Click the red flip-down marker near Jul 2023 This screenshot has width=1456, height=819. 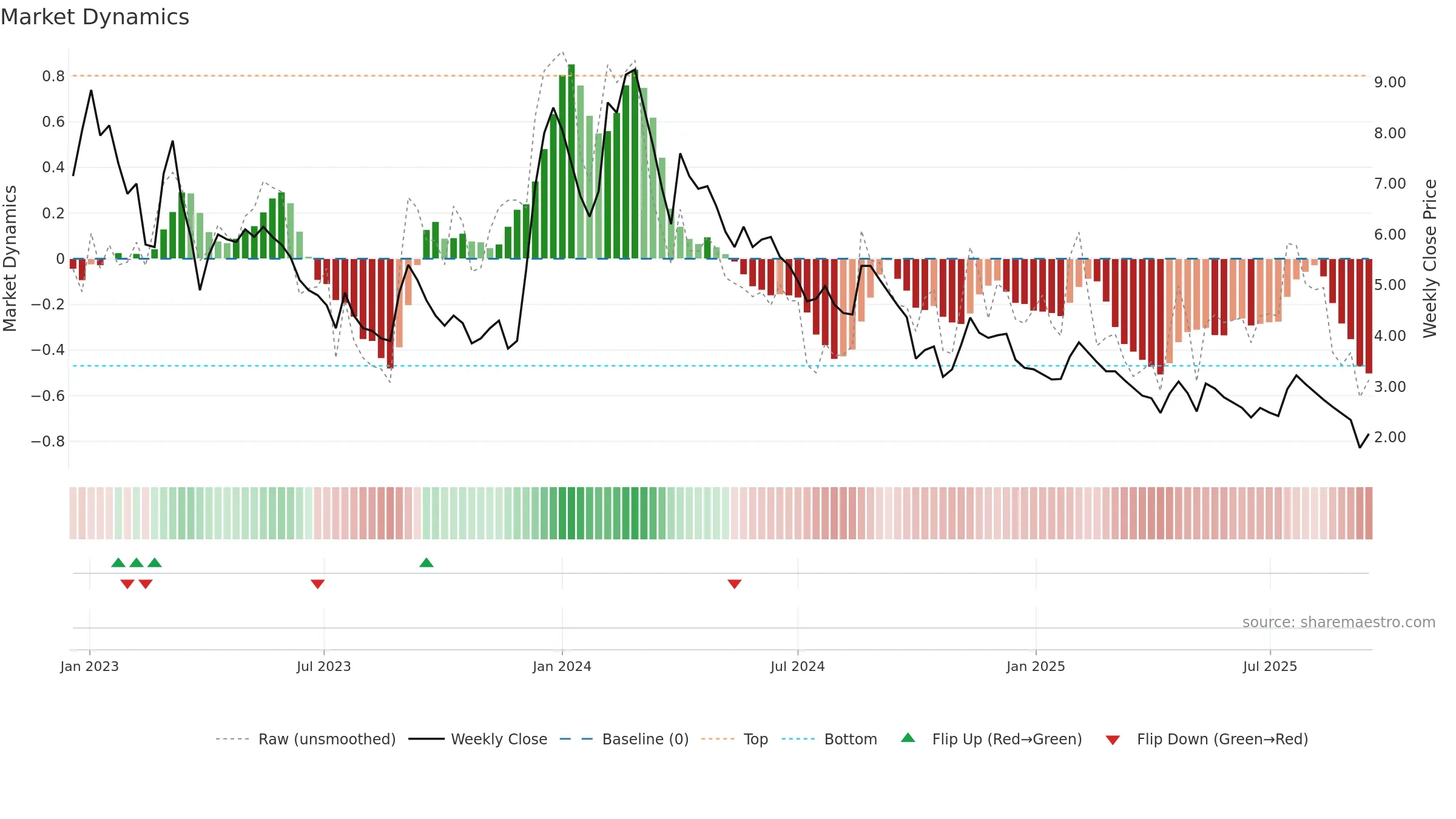point(318,584)
